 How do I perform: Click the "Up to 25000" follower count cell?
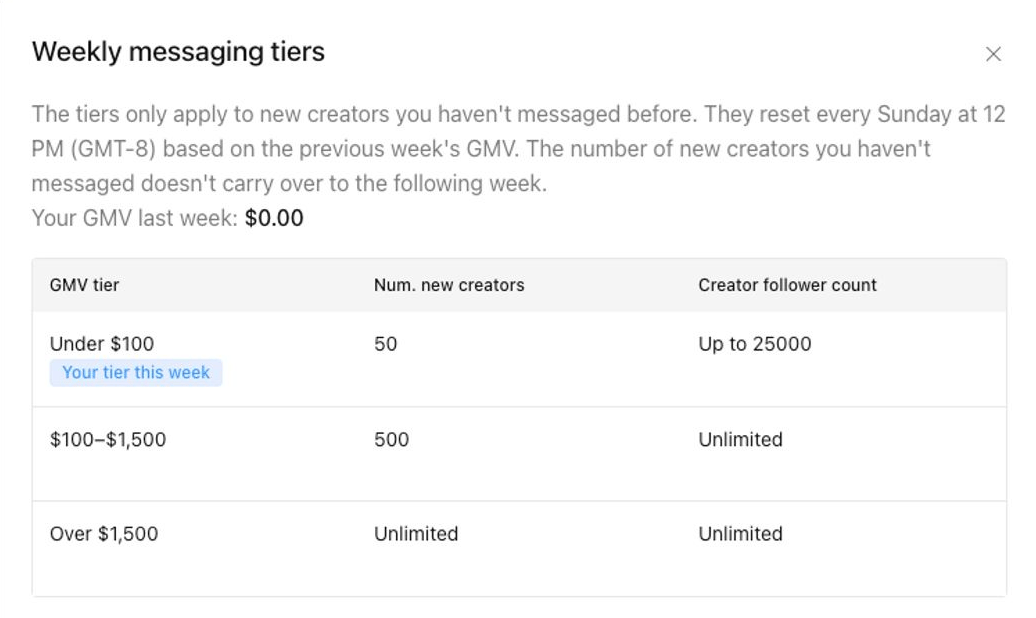[755, 344]
